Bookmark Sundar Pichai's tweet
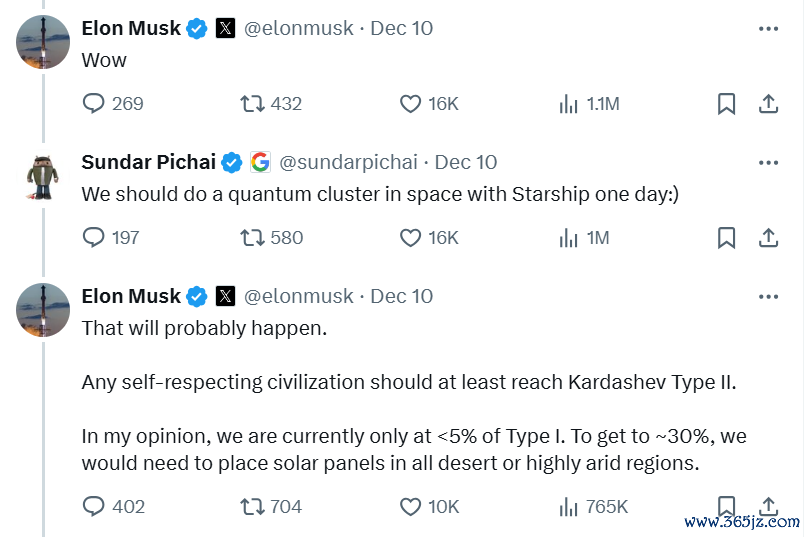 tap(726, 237)
